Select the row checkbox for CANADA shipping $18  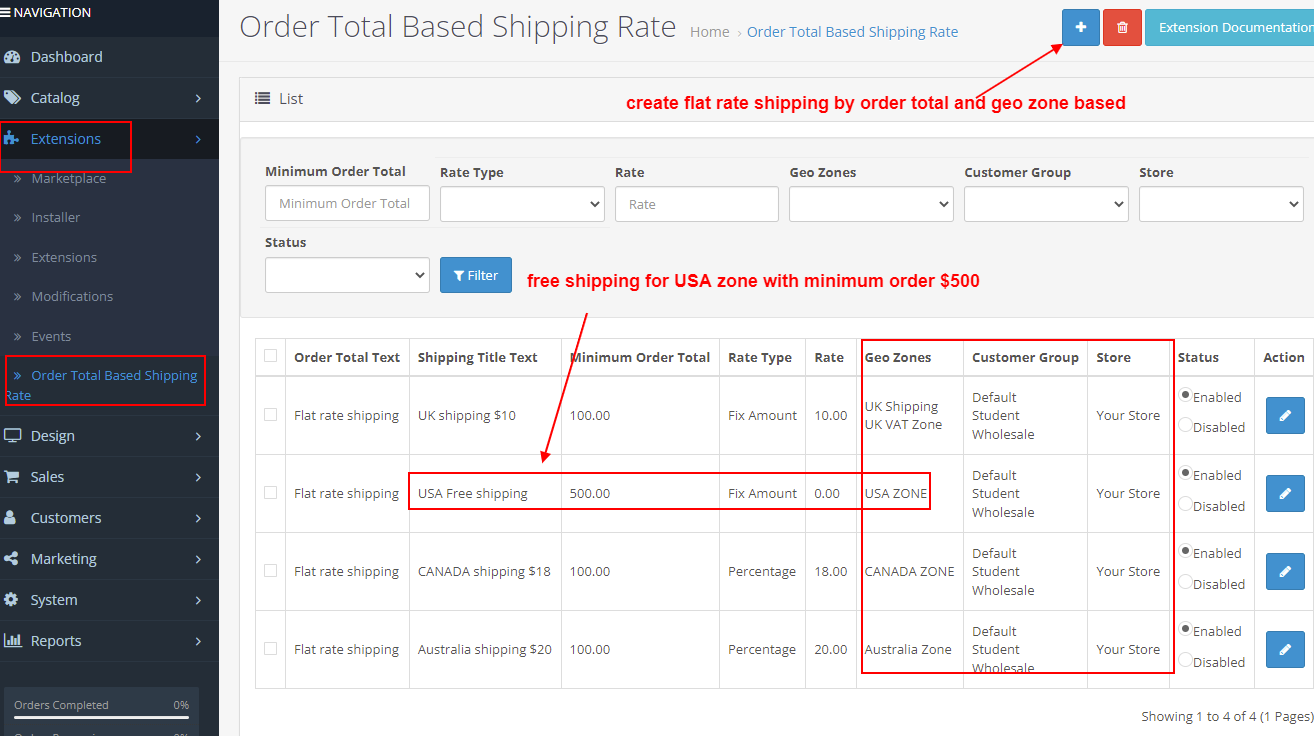(x=270, y=571)
